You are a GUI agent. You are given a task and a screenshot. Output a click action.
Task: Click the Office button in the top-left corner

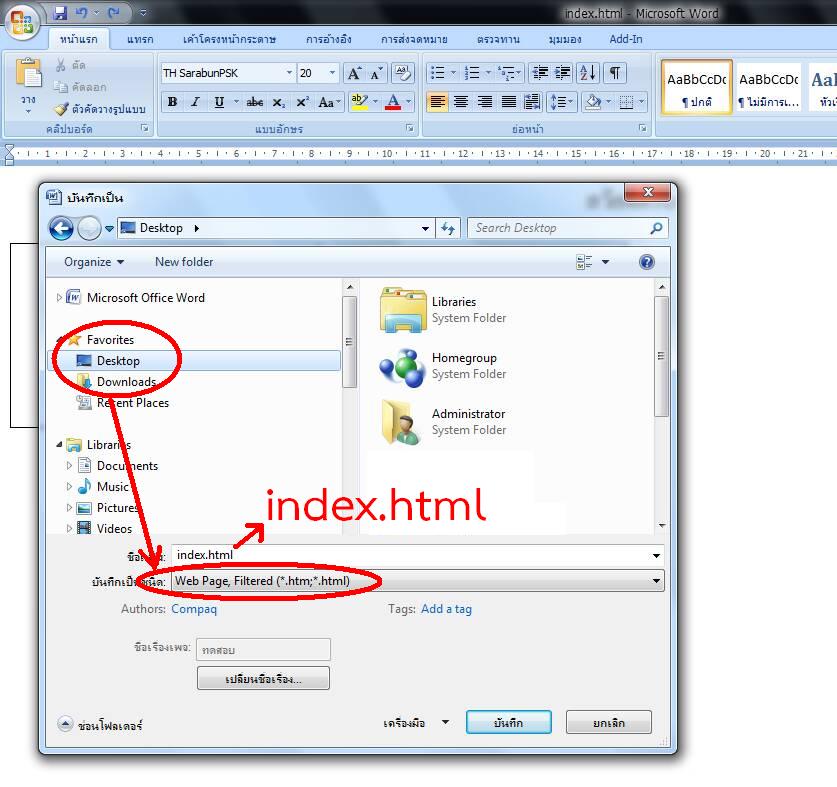(22, 21)
